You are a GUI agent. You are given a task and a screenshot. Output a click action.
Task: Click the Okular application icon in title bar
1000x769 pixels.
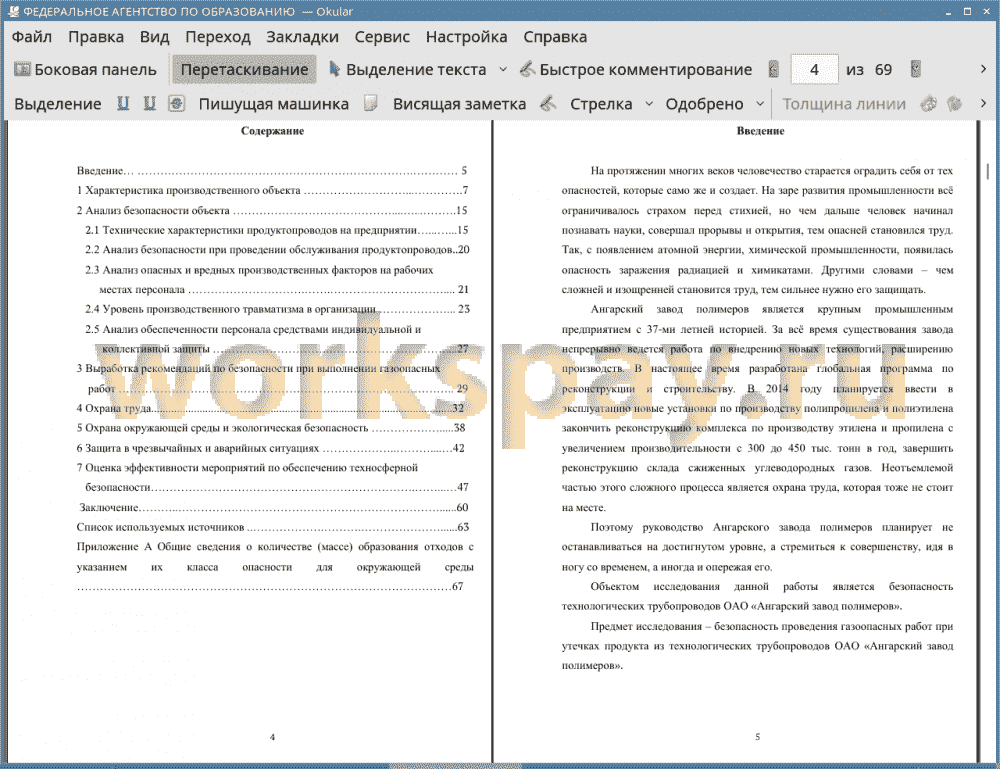12,11
